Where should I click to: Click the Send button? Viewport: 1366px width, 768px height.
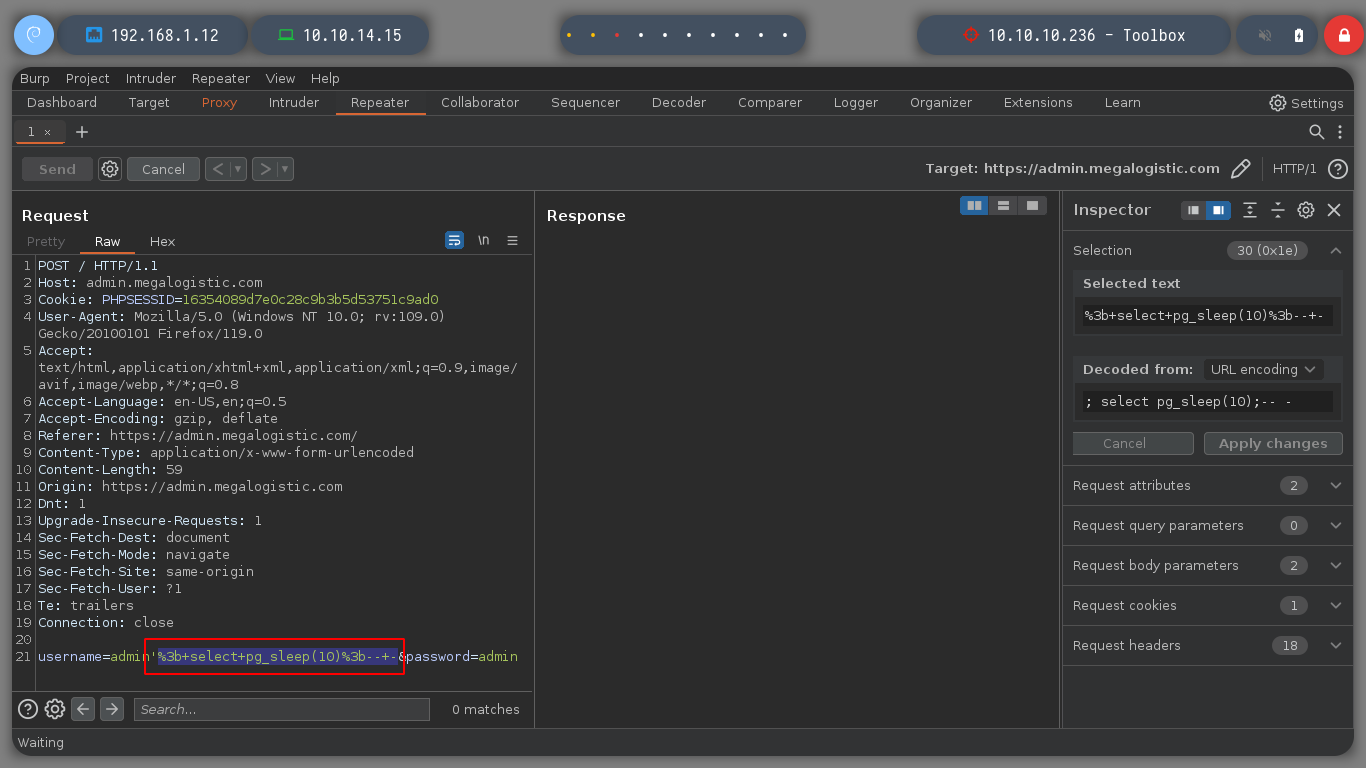coord(57,169)
